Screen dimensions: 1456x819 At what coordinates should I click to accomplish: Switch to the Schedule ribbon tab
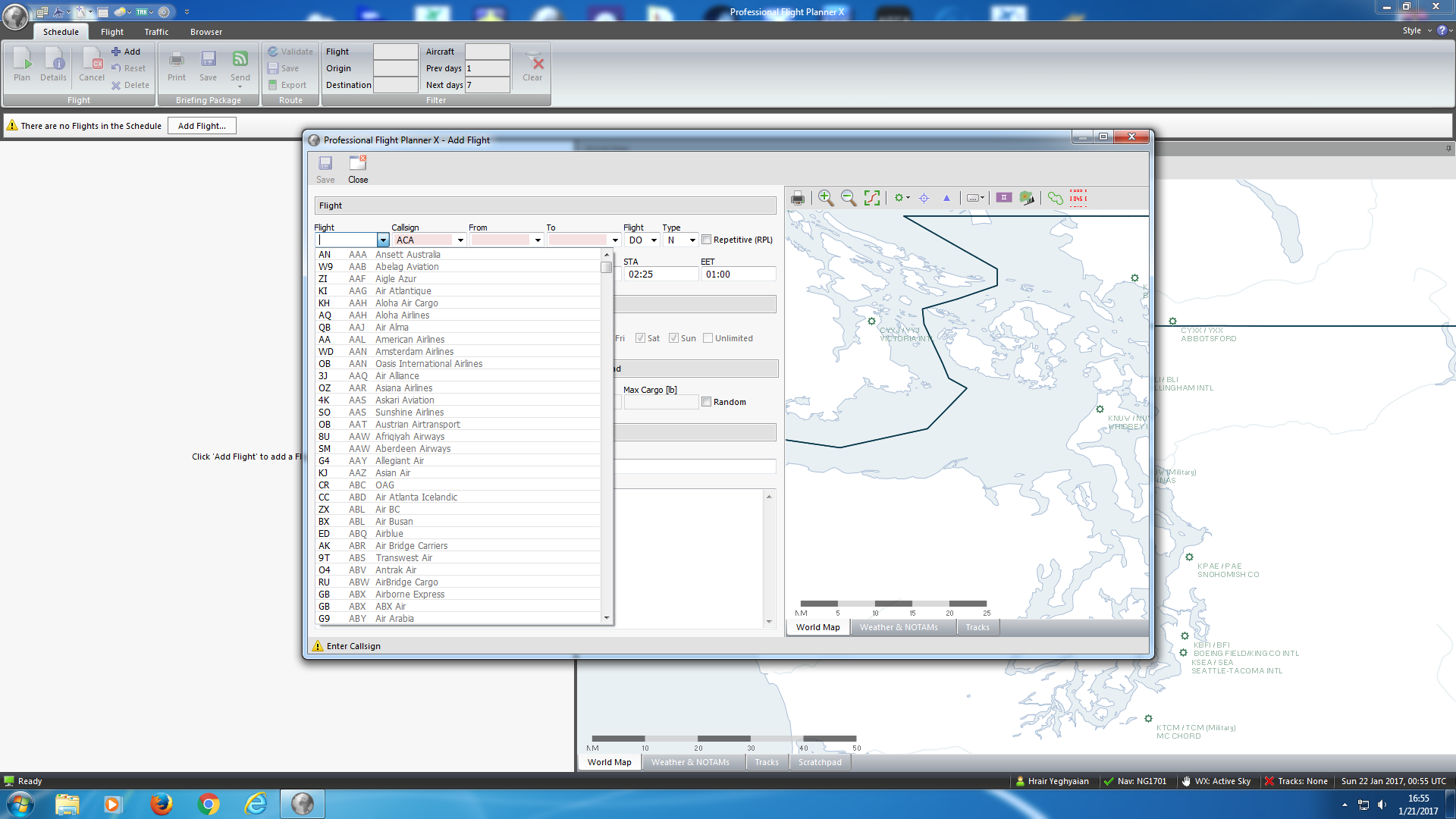[61, 32]
